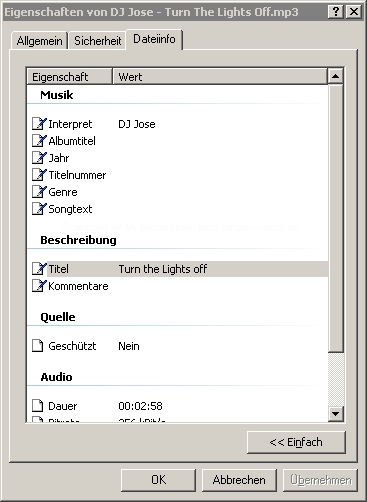The width and height of the screenshot is (367, 502).
Task: Click the edit icon next to Interpret
Action: click(39, 124)
